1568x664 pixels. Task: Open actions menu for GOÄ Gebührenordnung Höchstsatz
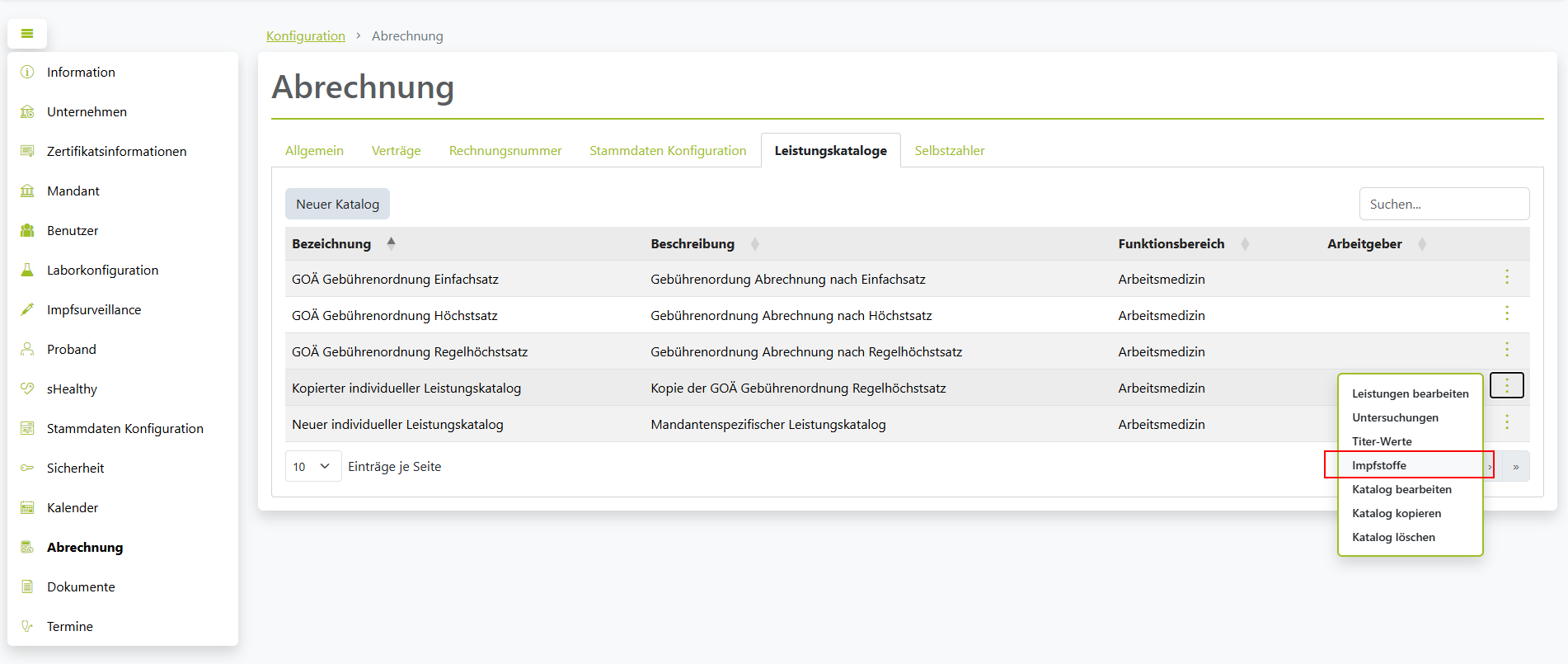[1507, 313]
